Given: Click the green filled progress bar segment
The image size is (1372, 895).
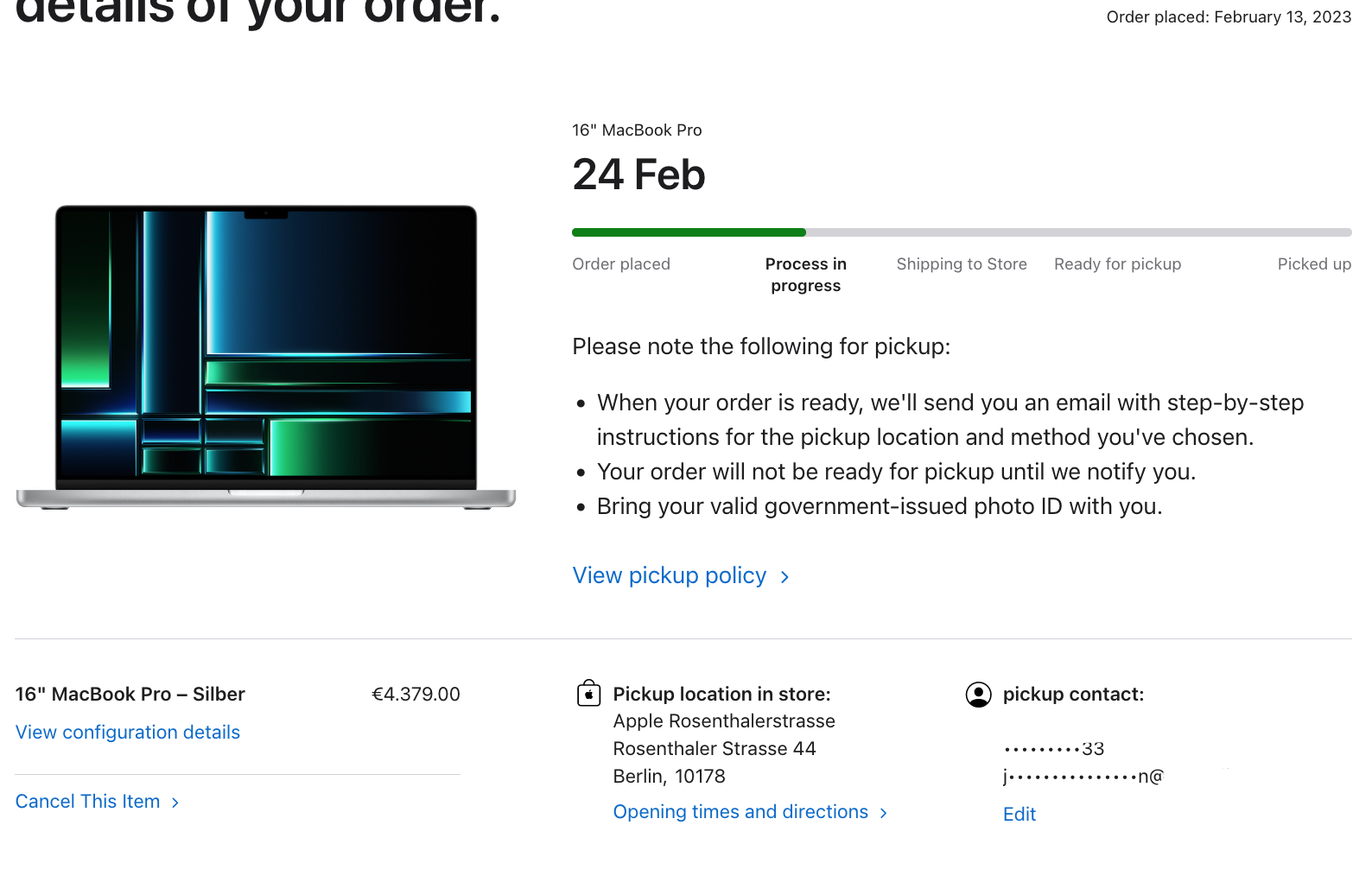Looking at the screenshot, I should pos(689,232).
